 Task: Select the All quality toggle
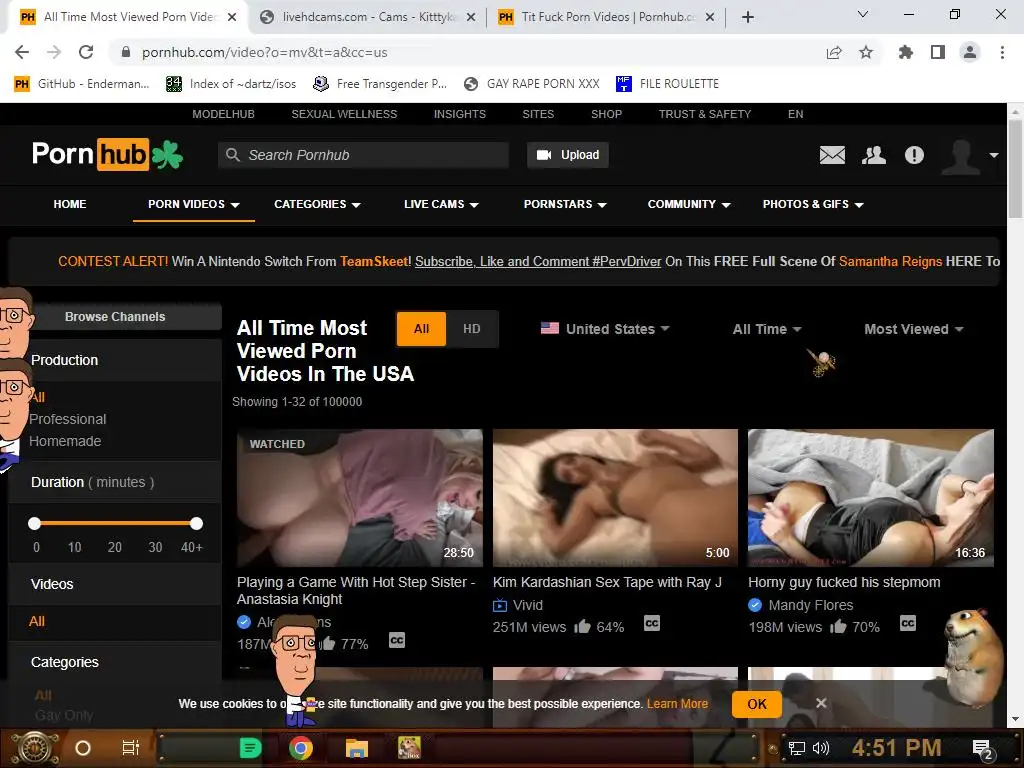pos(421,328)
